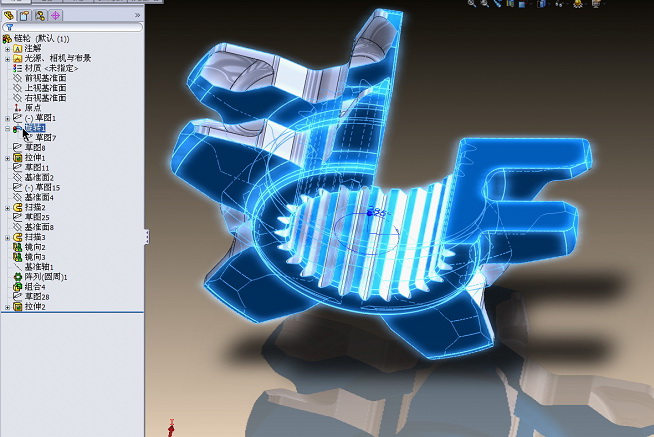654x437 pixels.
Task: Click the feature tree filter field
Action: pos(73,27)
